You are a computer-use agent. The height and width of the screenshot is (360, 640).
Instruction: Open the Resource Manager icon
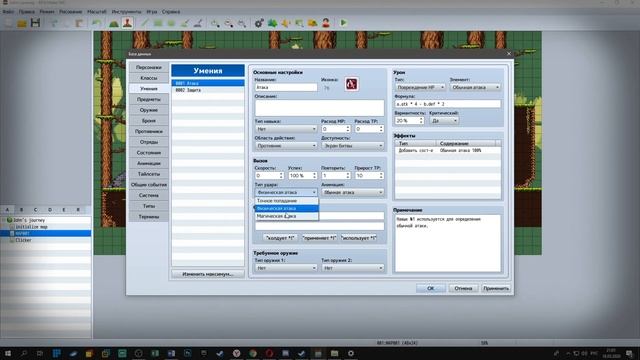[x=313, y=23]
